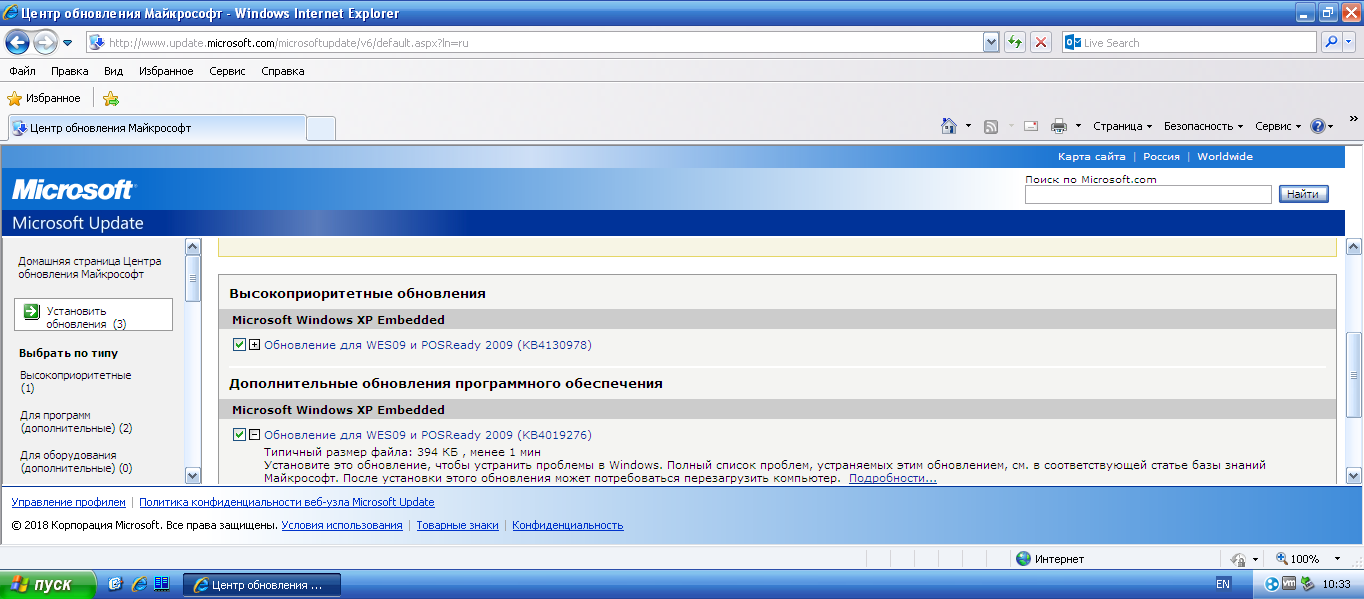Click the Print icon in command bar

pyautogui.click(x=1059, y=126)
